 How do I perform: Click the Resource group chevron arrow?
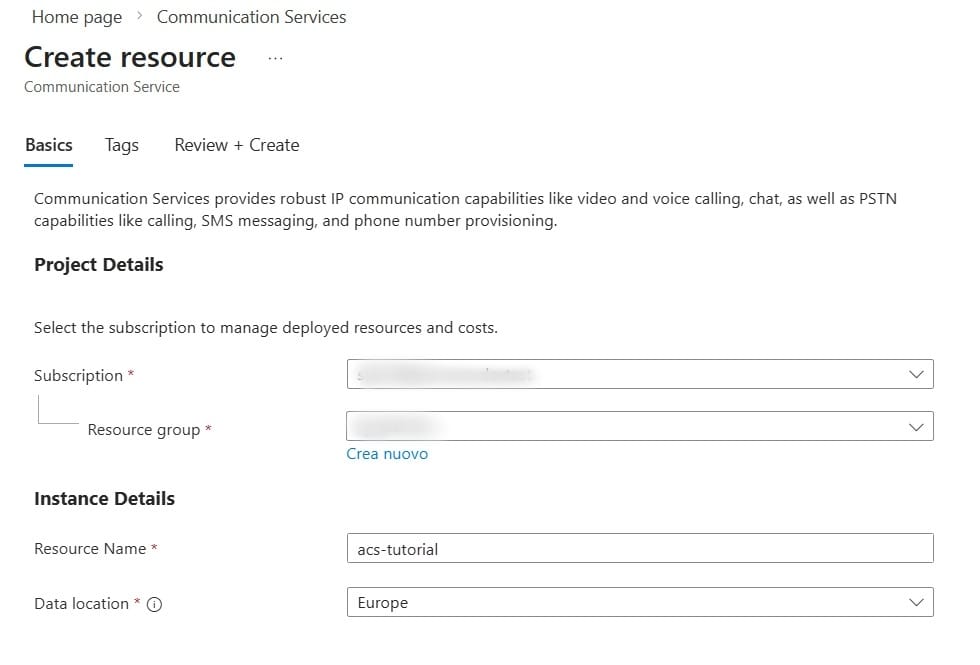[x=915, y=427]
